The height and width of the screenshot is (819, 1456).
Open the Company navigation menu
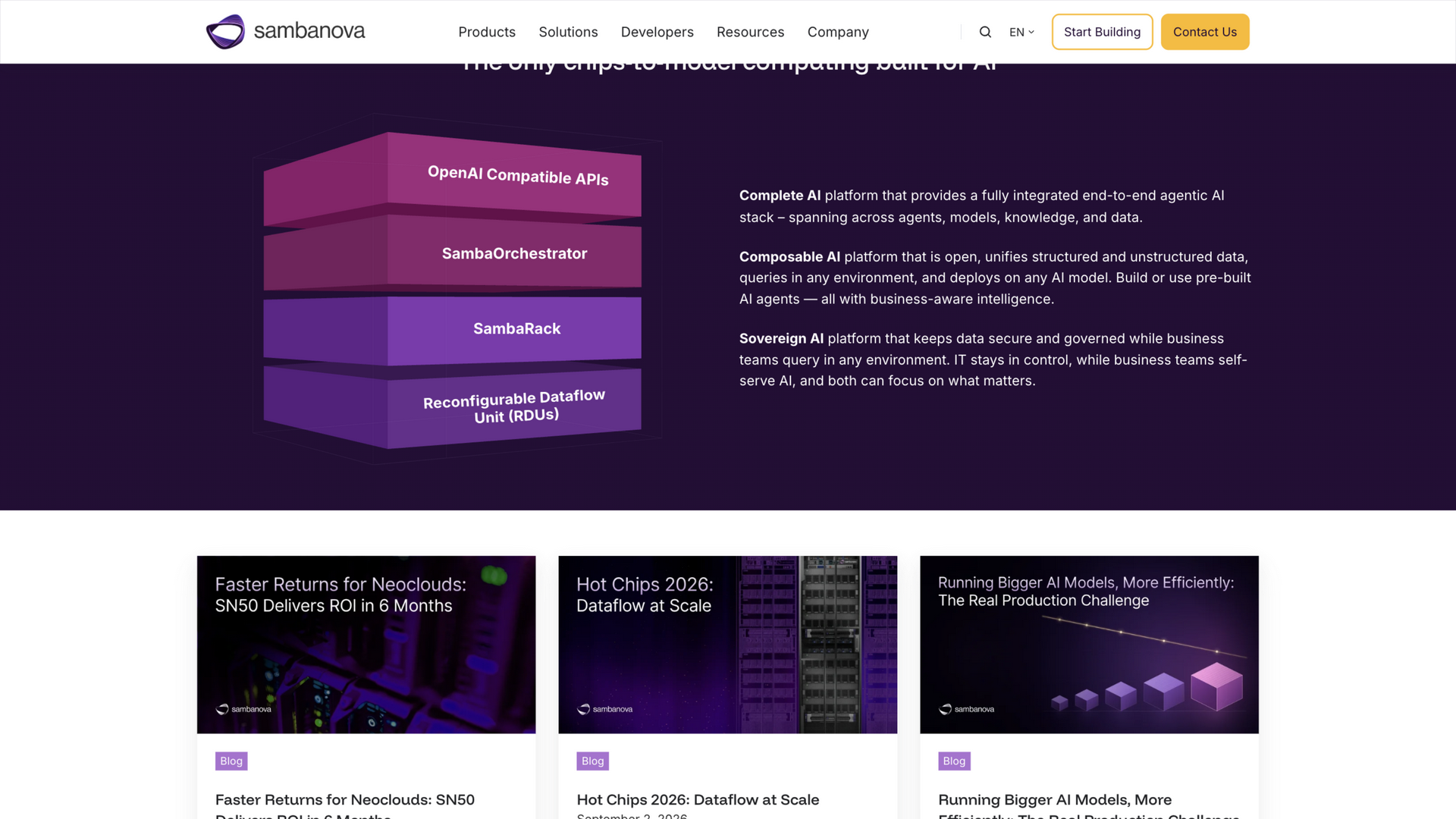[x=838, y=32]
